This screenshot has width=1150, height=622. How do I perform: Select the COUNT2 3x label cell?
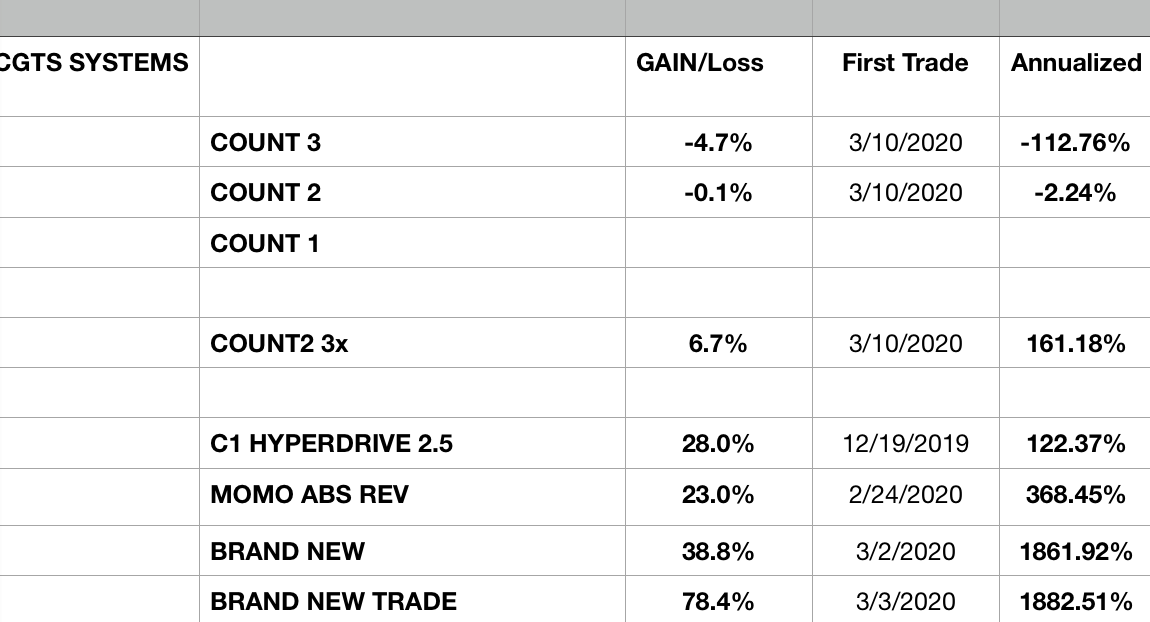click(280, 344)
